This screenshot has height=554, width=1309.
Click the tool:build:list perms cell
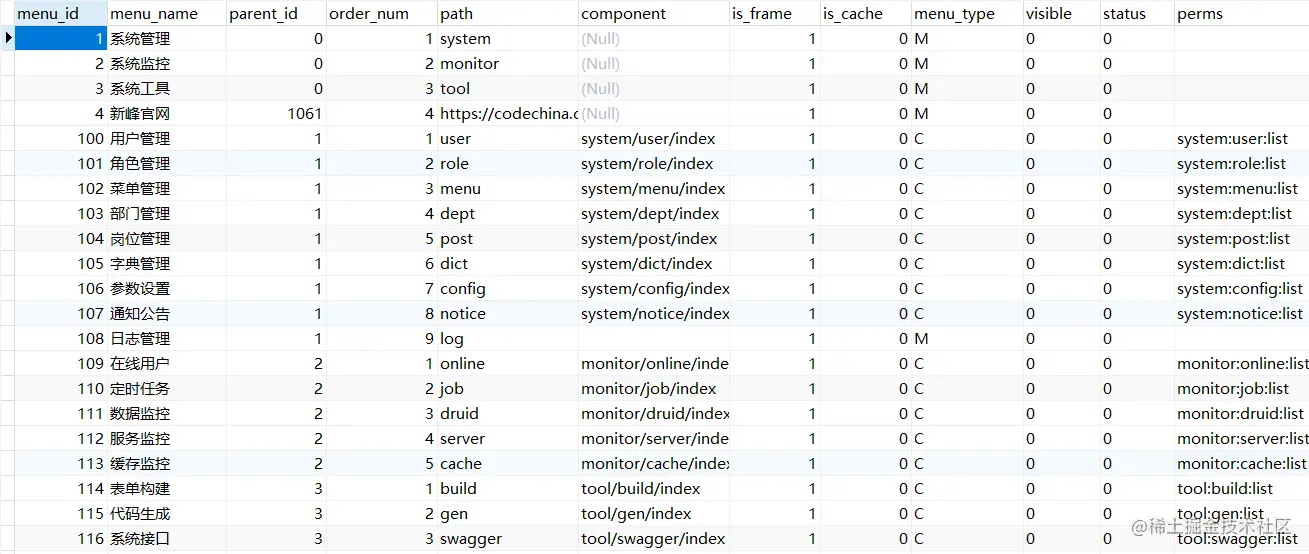(1225, 489)
